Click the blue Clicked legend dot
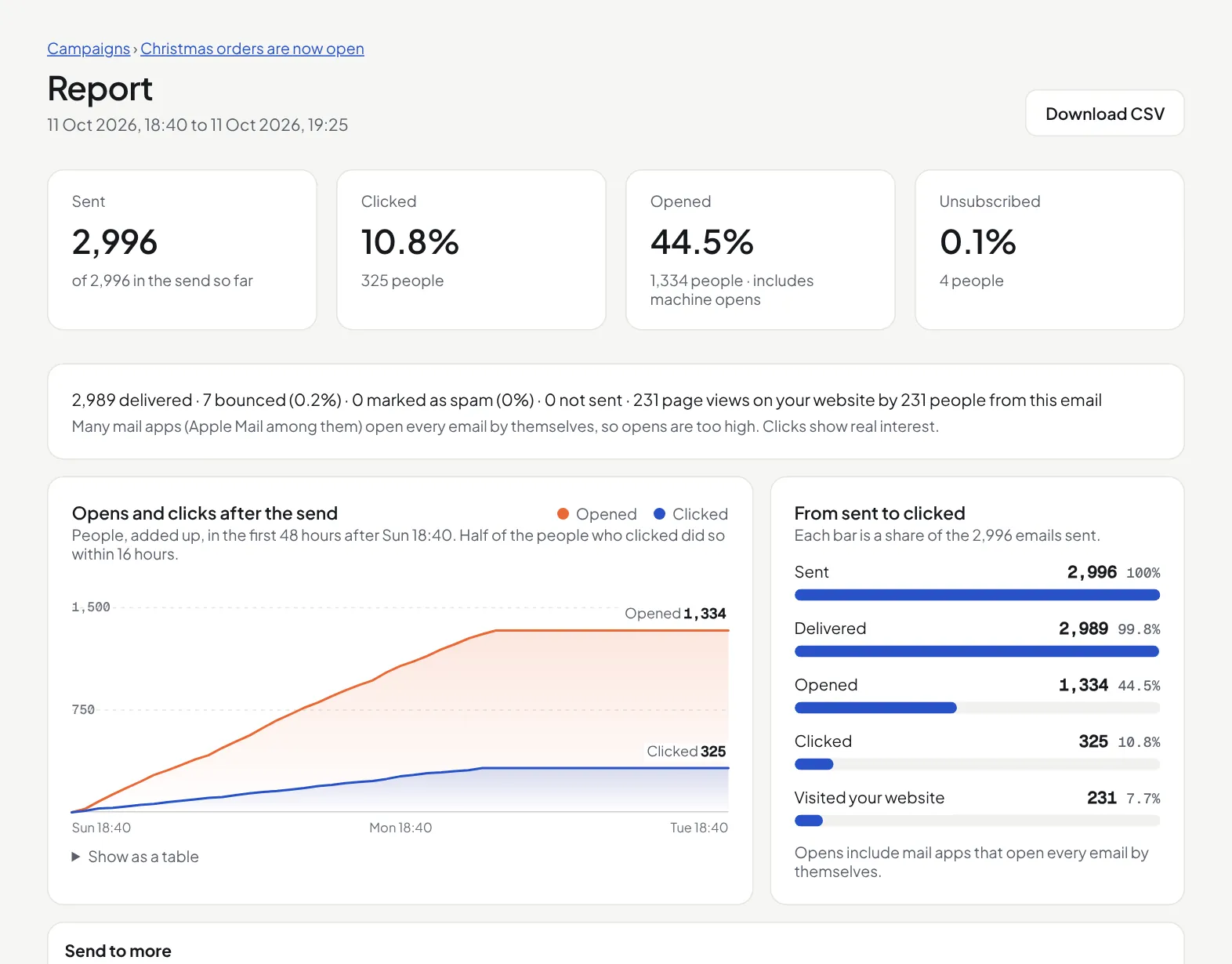This screenshot has width=1232, height=964. tap(660, 514)
